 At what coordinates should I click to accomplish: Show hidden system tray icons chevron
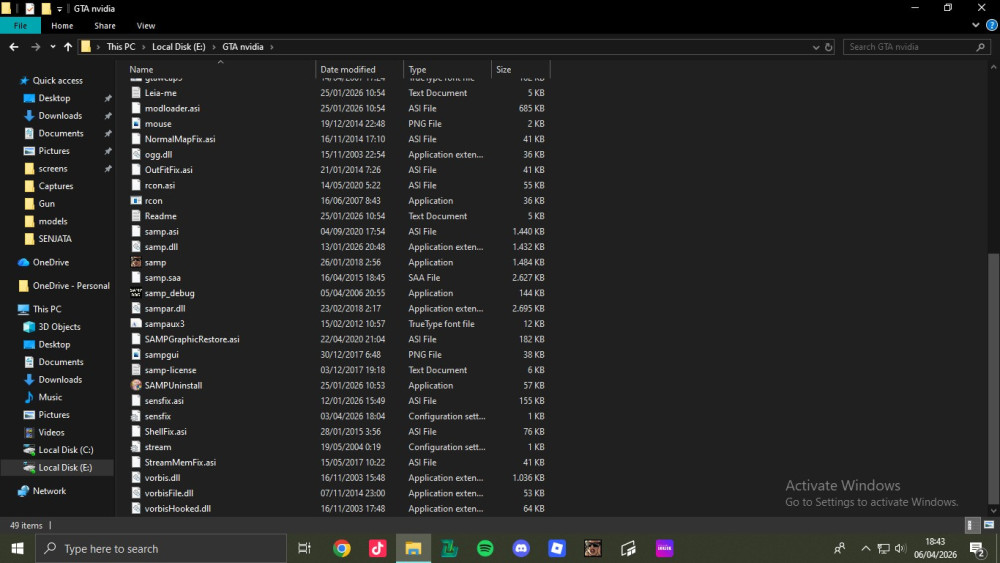click(865, 548)
